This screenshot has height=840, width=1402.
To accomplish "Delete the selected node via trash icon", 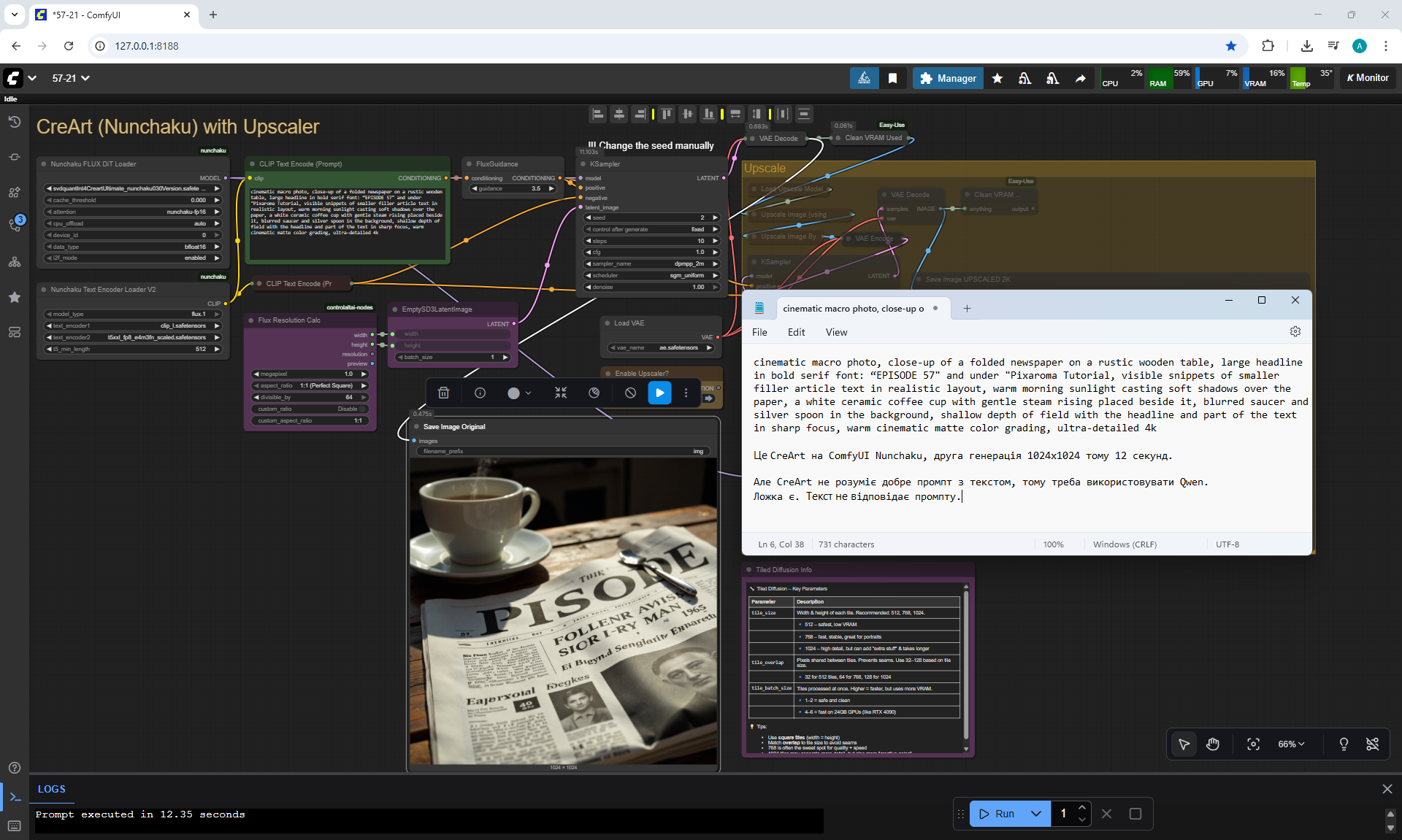I will [x=443, y=393].
